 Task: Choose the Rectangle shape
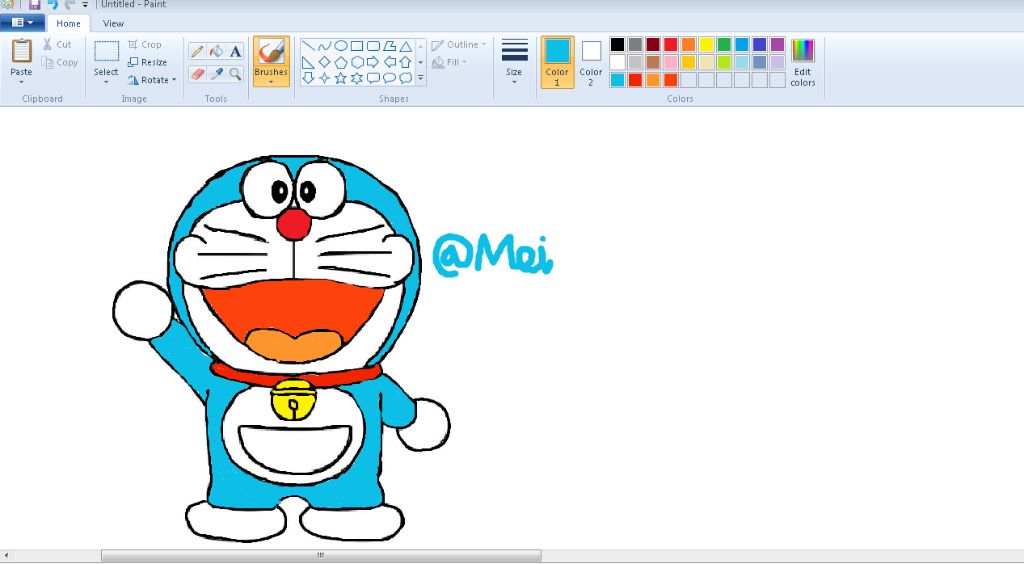click(x=357, y=46)
